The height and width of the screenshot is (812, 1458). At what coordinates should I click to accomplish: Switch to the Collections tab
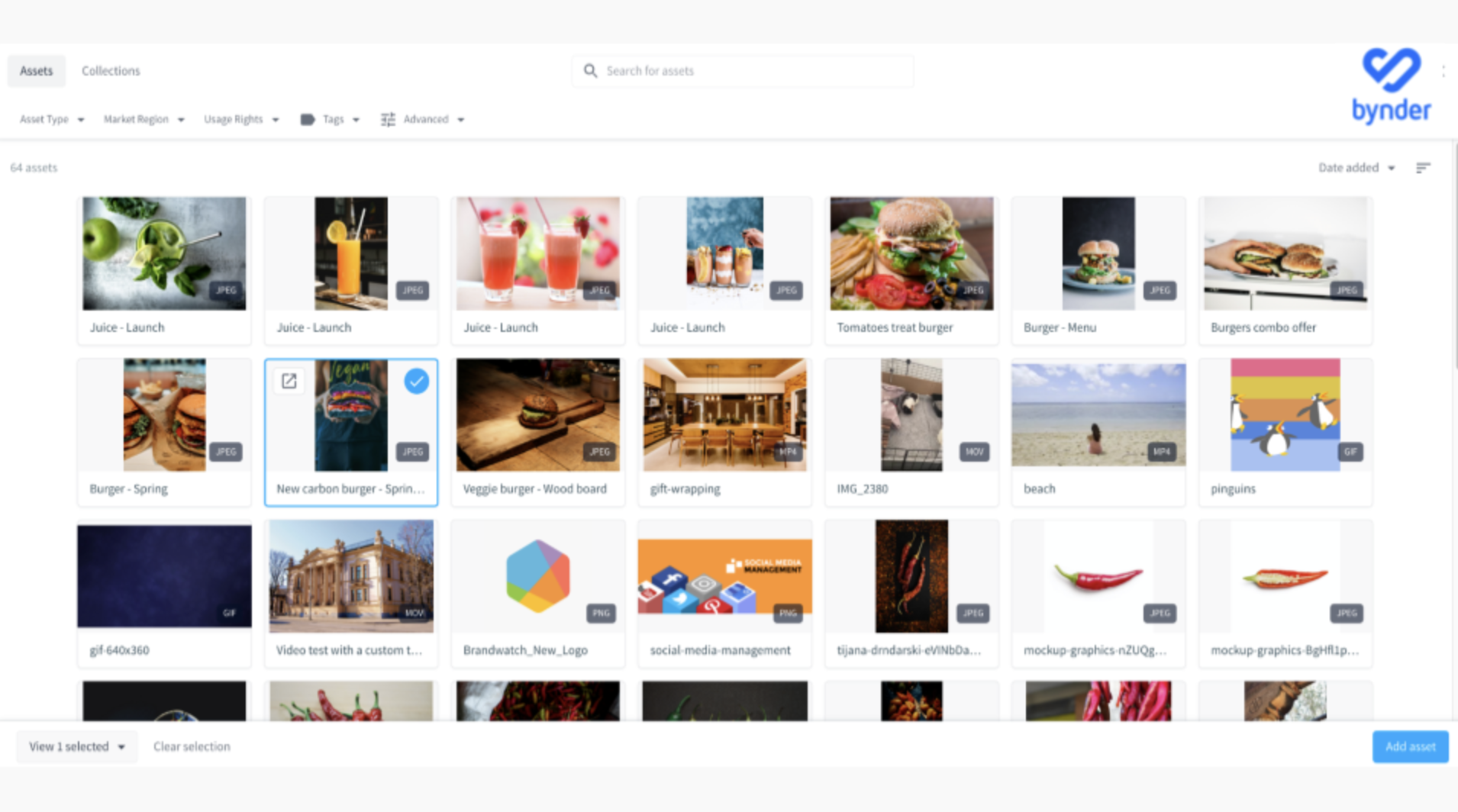point(111,71)
